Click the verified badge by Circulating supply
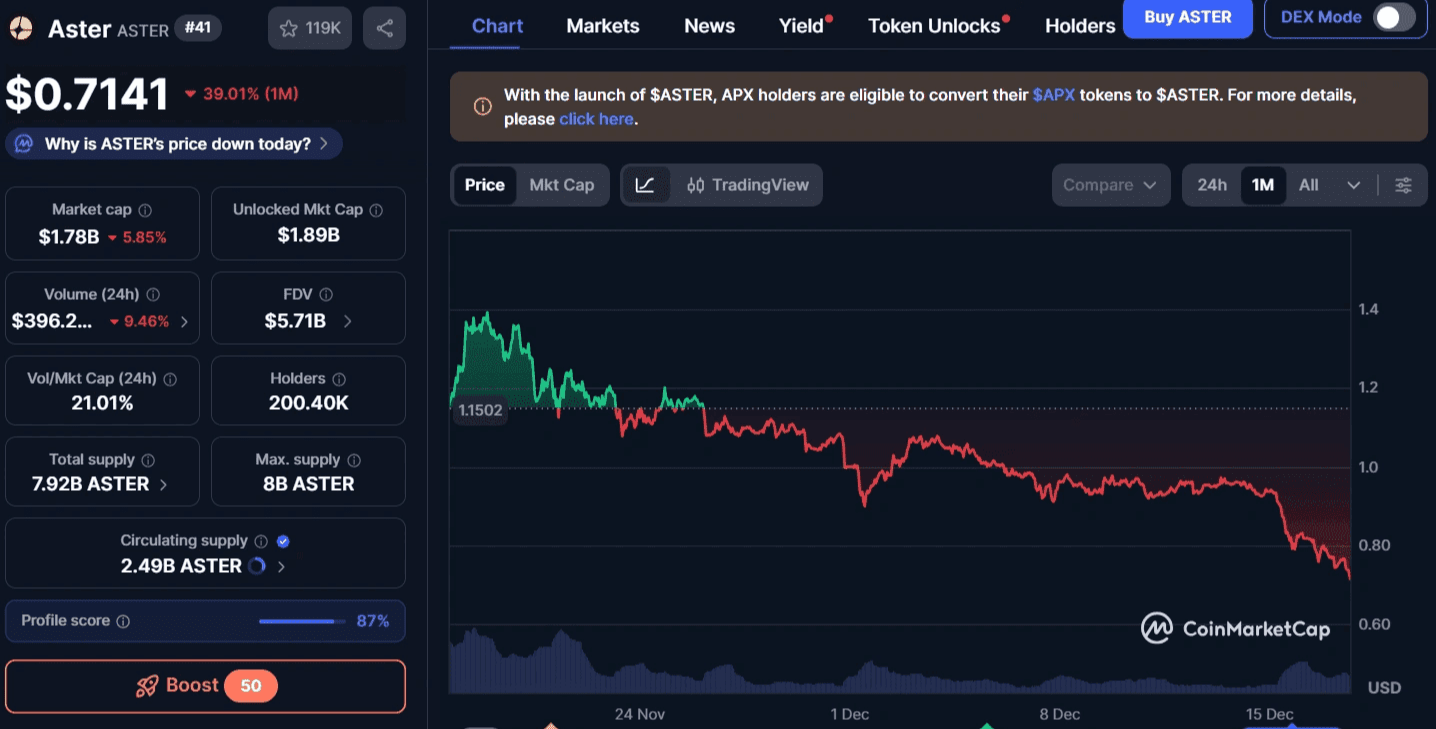 283,541
